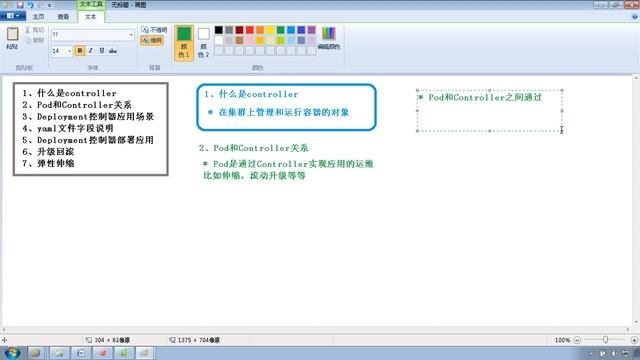Screen dimensions: 640x360
Task: Click the text '4、yaml文件字段说明'
Action: point(68,128)
